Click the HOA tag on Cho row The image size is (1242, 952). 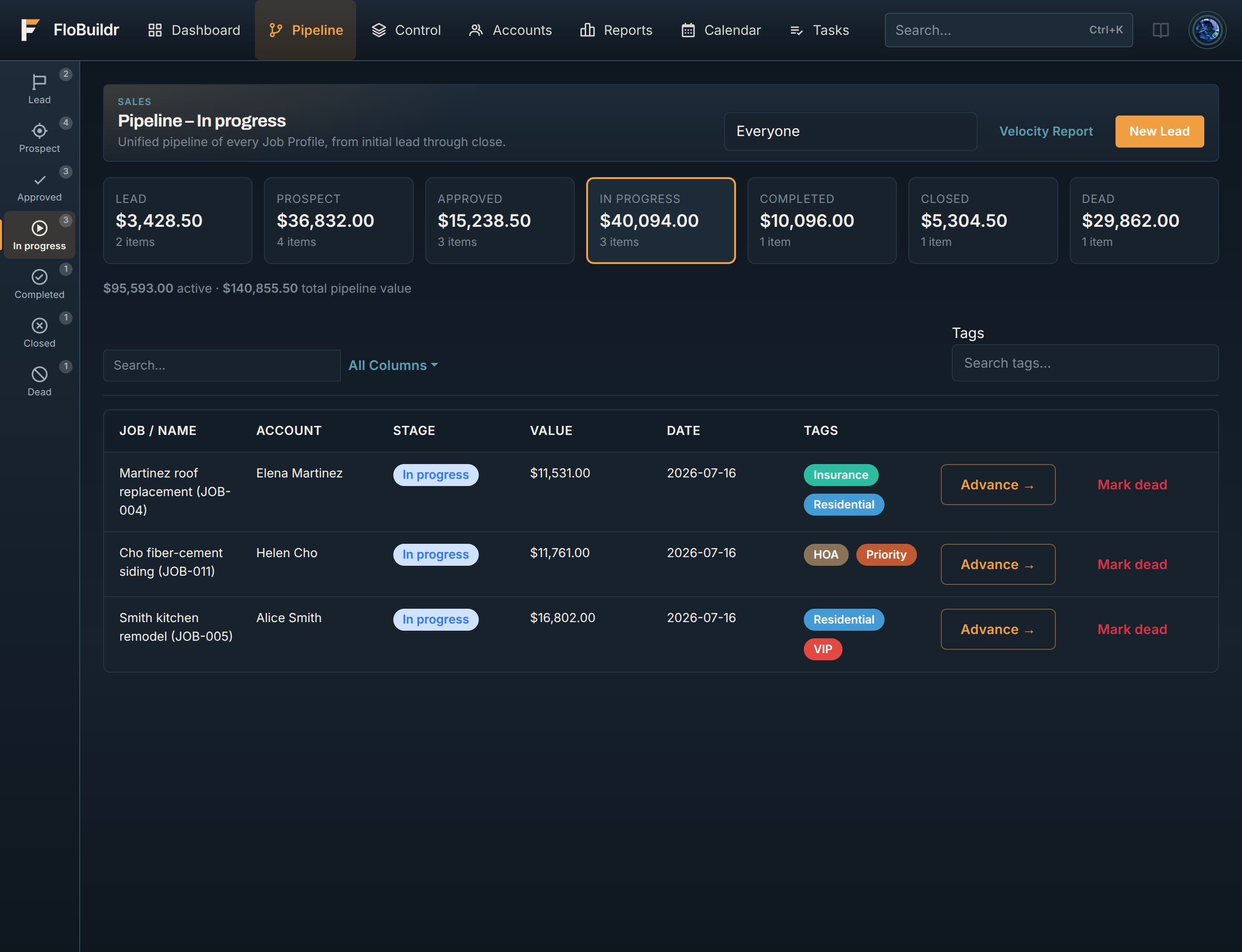point(826,554)
